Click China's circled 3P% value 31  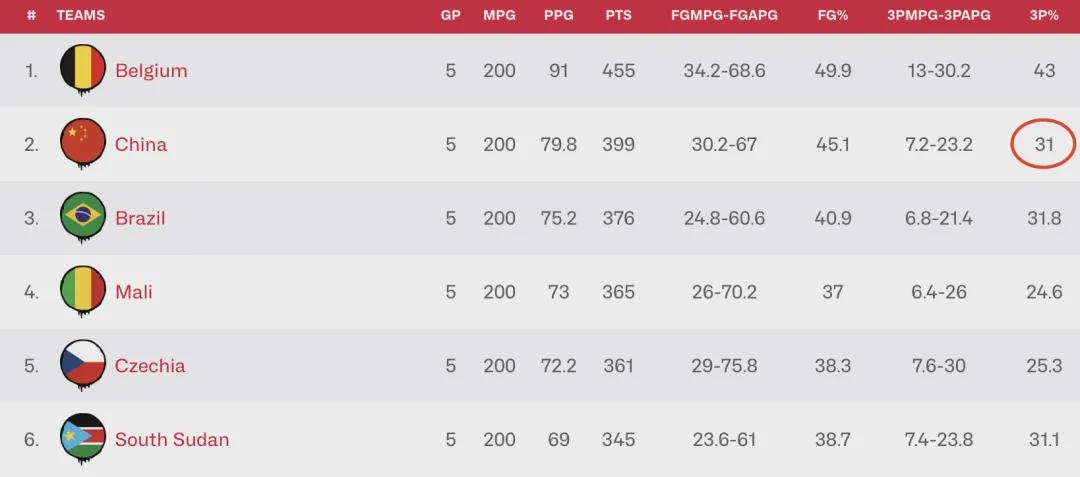(x=1044, y=145)
